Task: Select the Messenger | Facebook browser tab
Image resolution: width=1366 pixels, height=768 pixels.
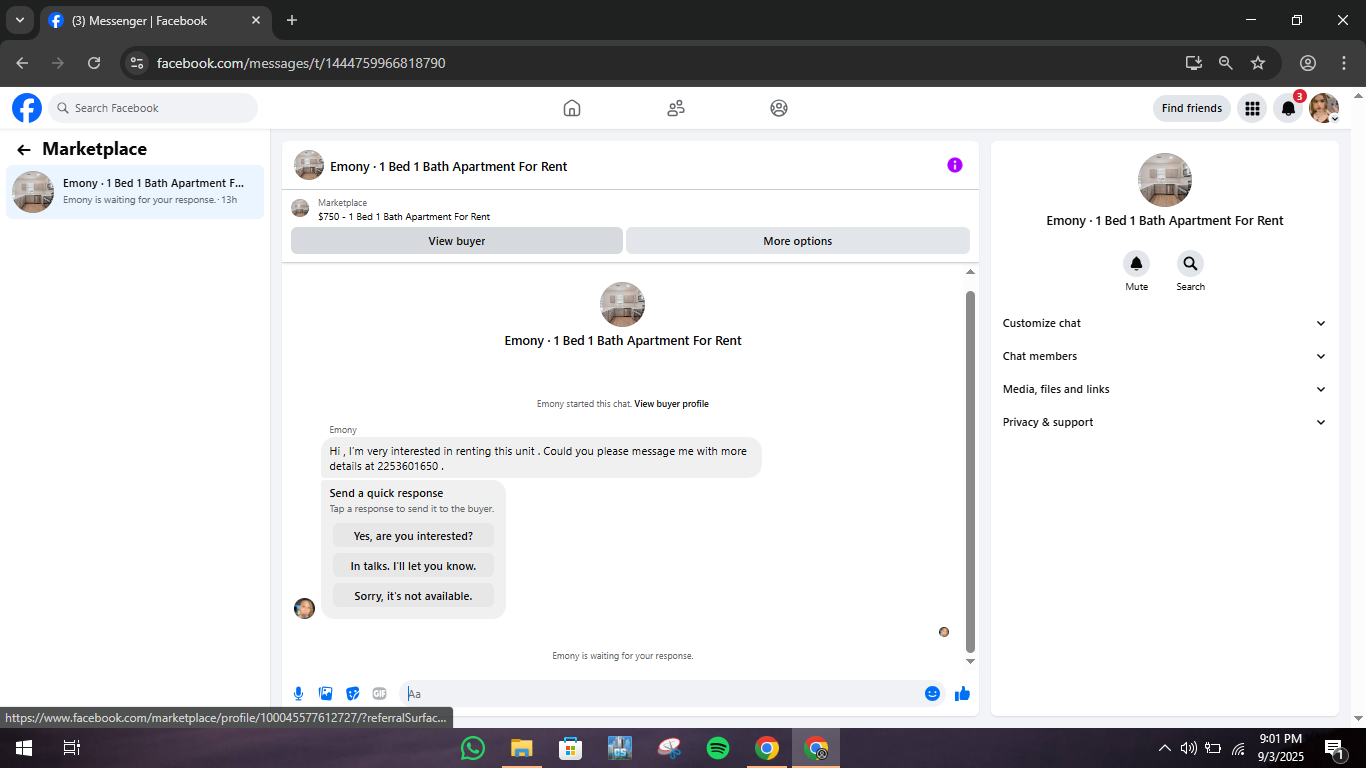Action: [155, 21]
